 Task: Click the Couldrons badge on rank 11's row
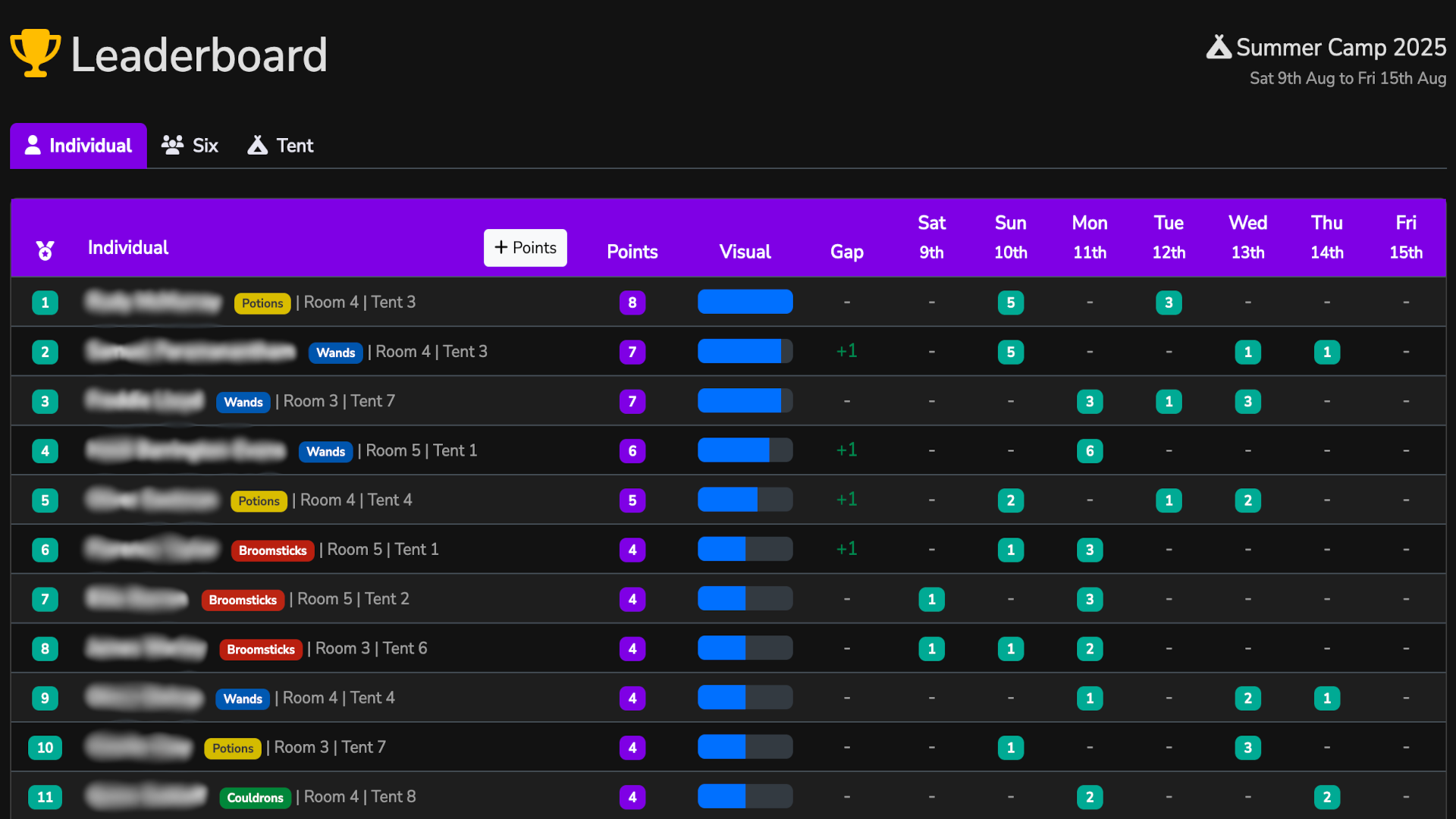coord(256,797)
